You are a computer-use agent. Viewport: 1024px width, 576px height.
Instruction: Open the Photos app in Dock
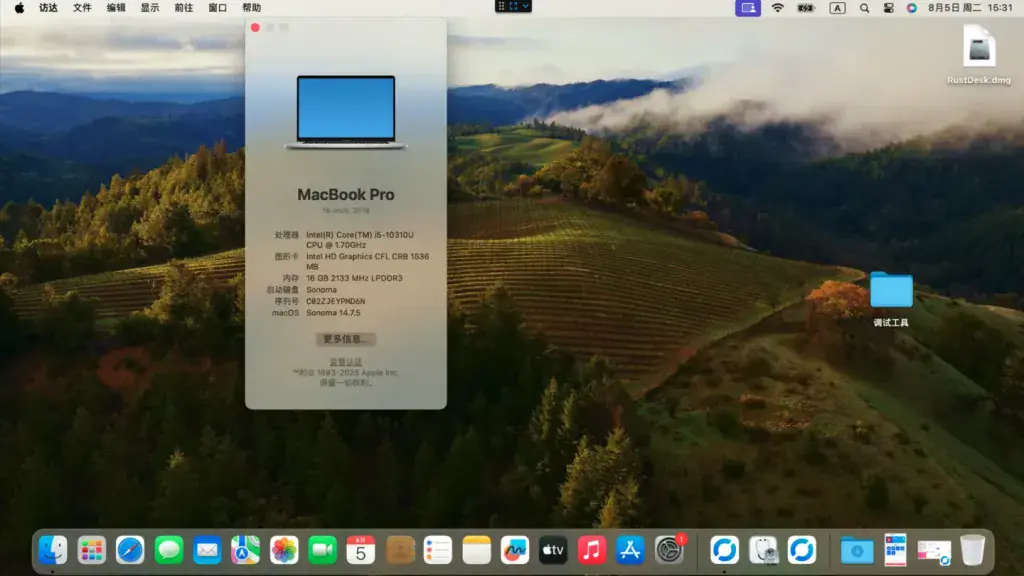284,551
